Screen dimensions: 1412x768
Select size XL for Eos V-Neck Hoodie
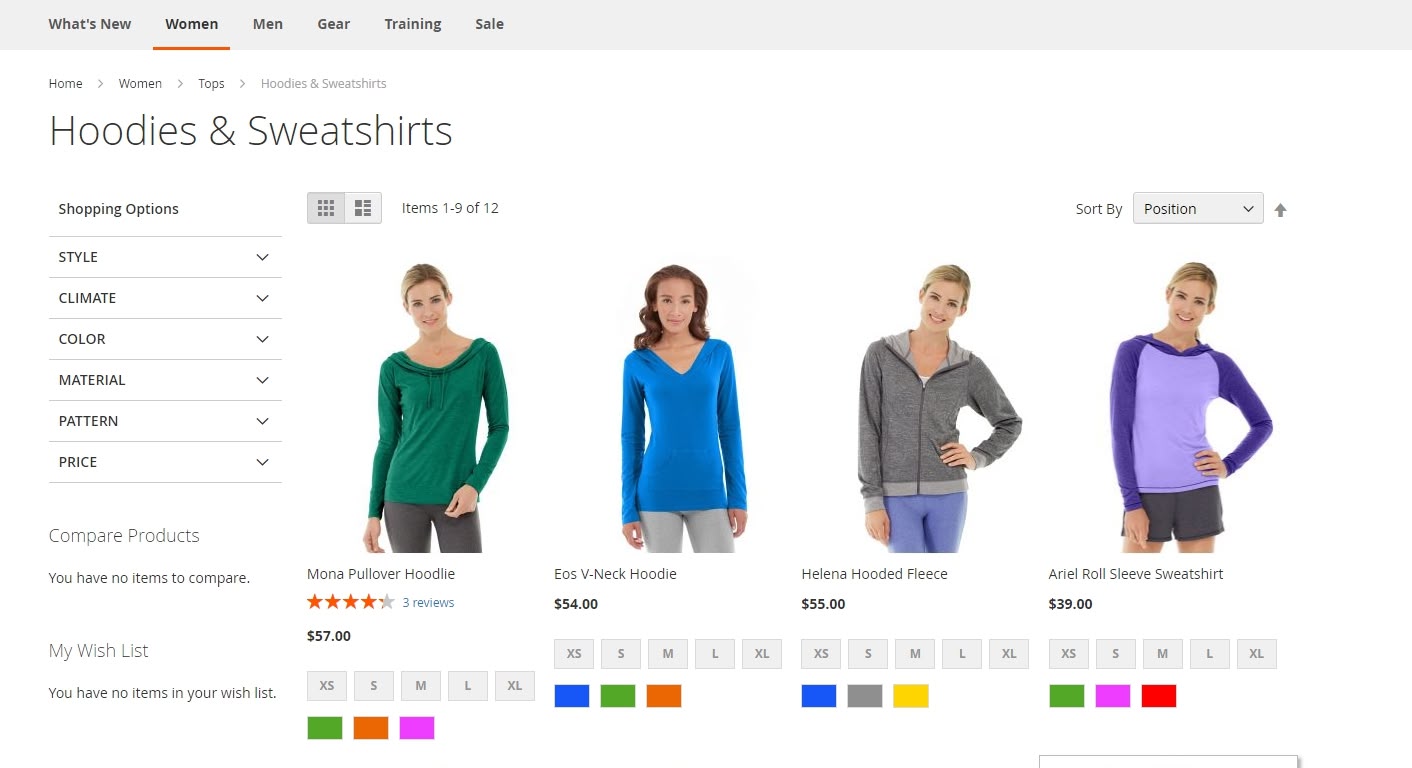[762, 654]
